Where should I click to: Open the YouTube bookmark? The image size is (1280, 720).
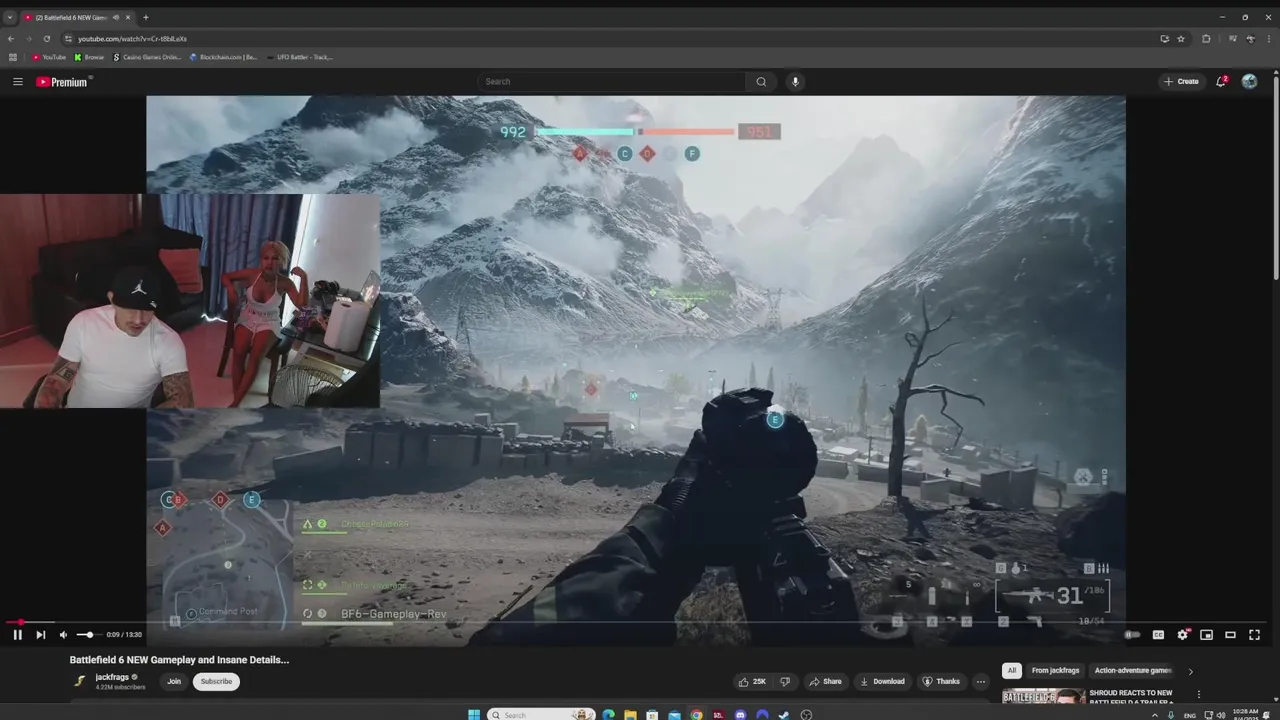[48, 57]
